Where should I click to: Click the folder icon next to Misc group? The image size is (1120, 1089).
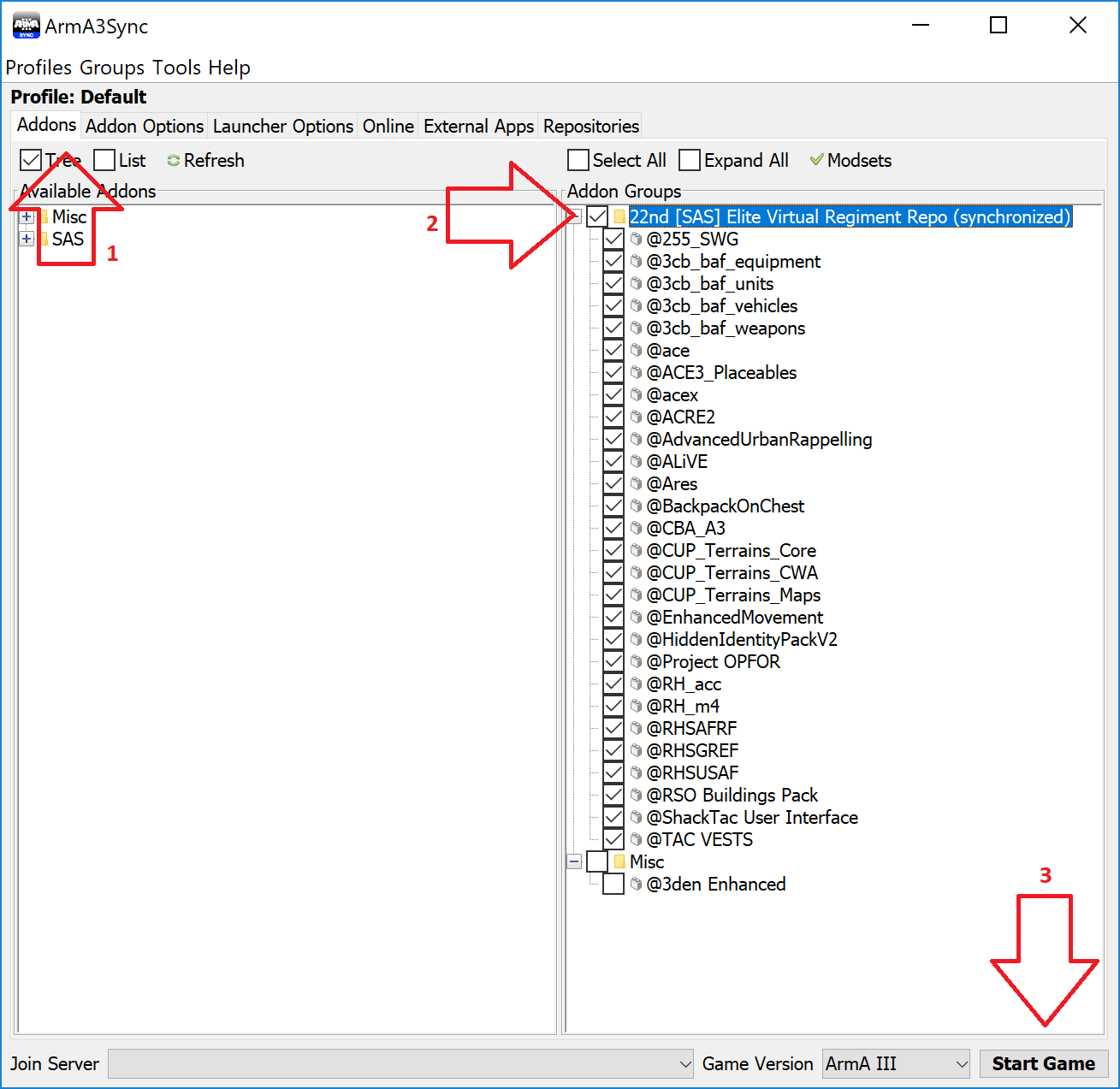(x=619, y=861)
